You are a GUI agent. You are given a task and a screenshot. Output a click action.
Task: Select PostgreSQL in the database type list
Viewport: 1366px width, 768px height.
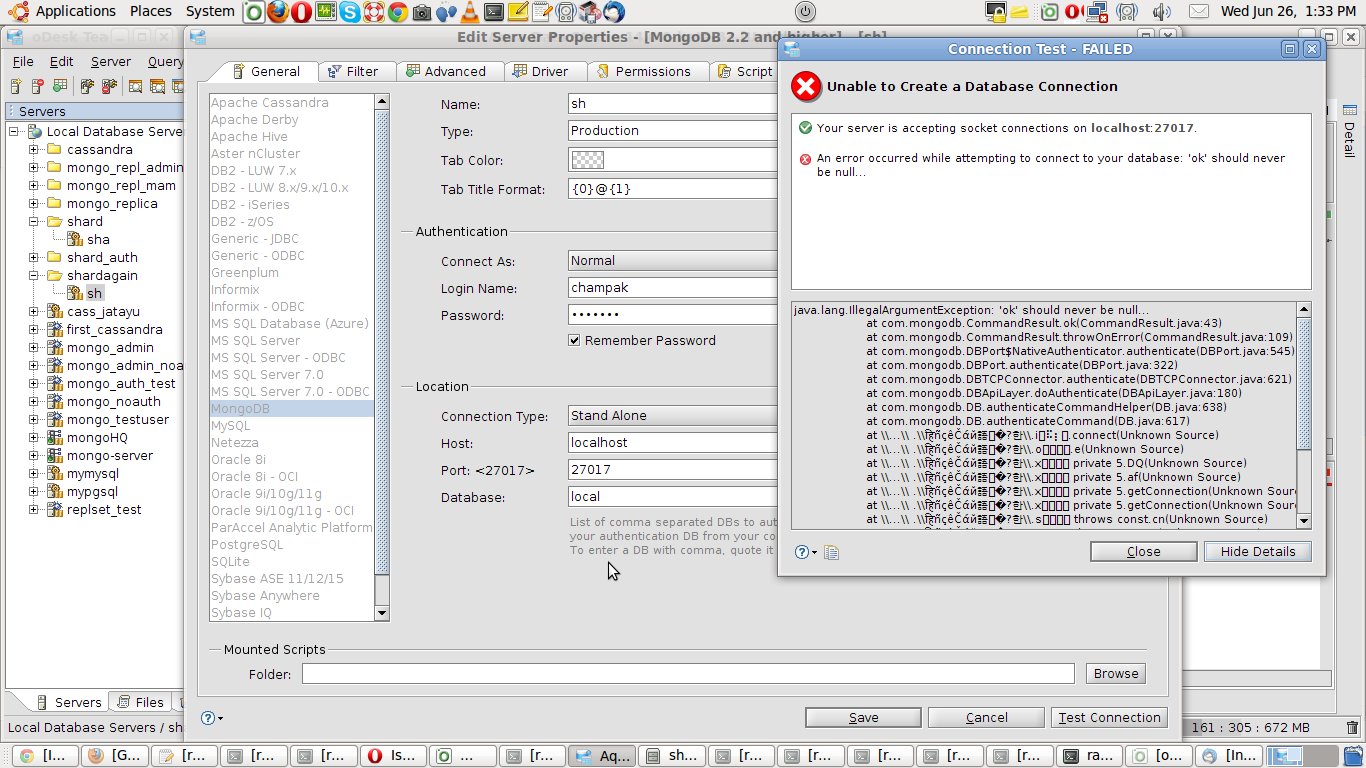(291, 544)
